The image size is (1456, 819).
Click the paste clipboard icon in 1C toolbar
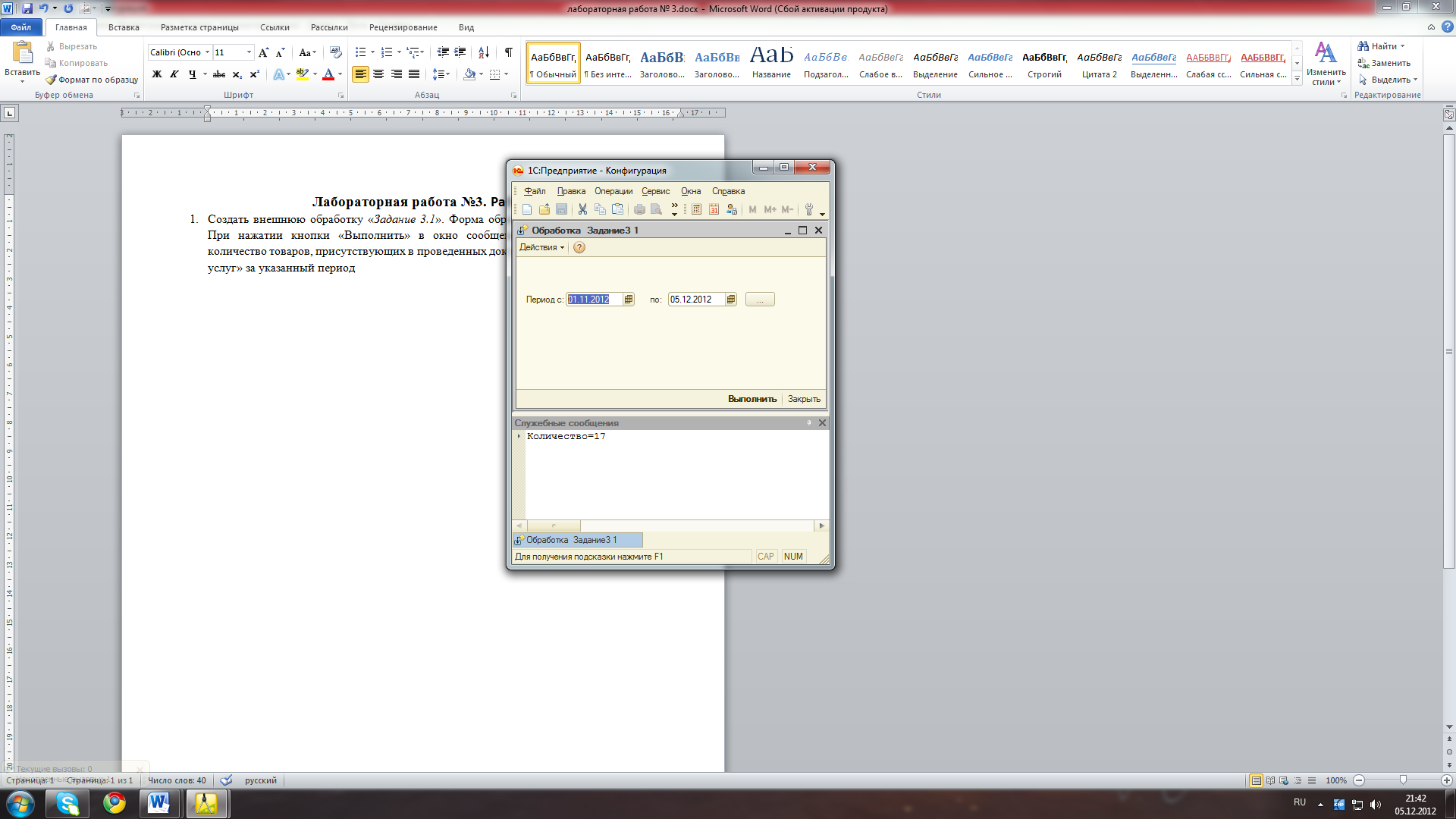[x=618, y=209]
